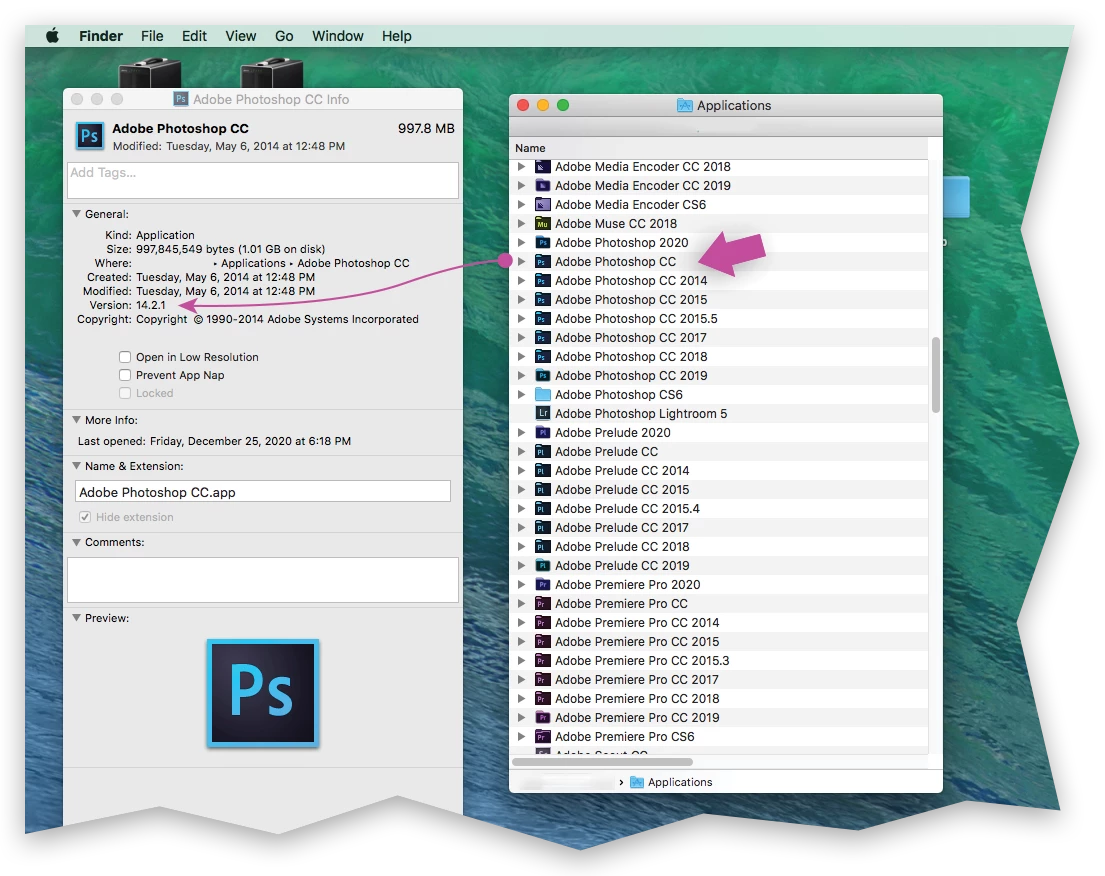Select the Adobe Photoshop Lightroom 5 icon

(x=543, y=414)
